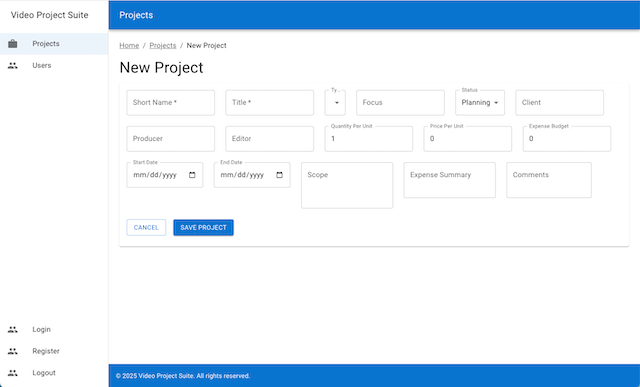Click the Quantity Per Unit field
Screen dimensions: 640x387
click(369, 139)
